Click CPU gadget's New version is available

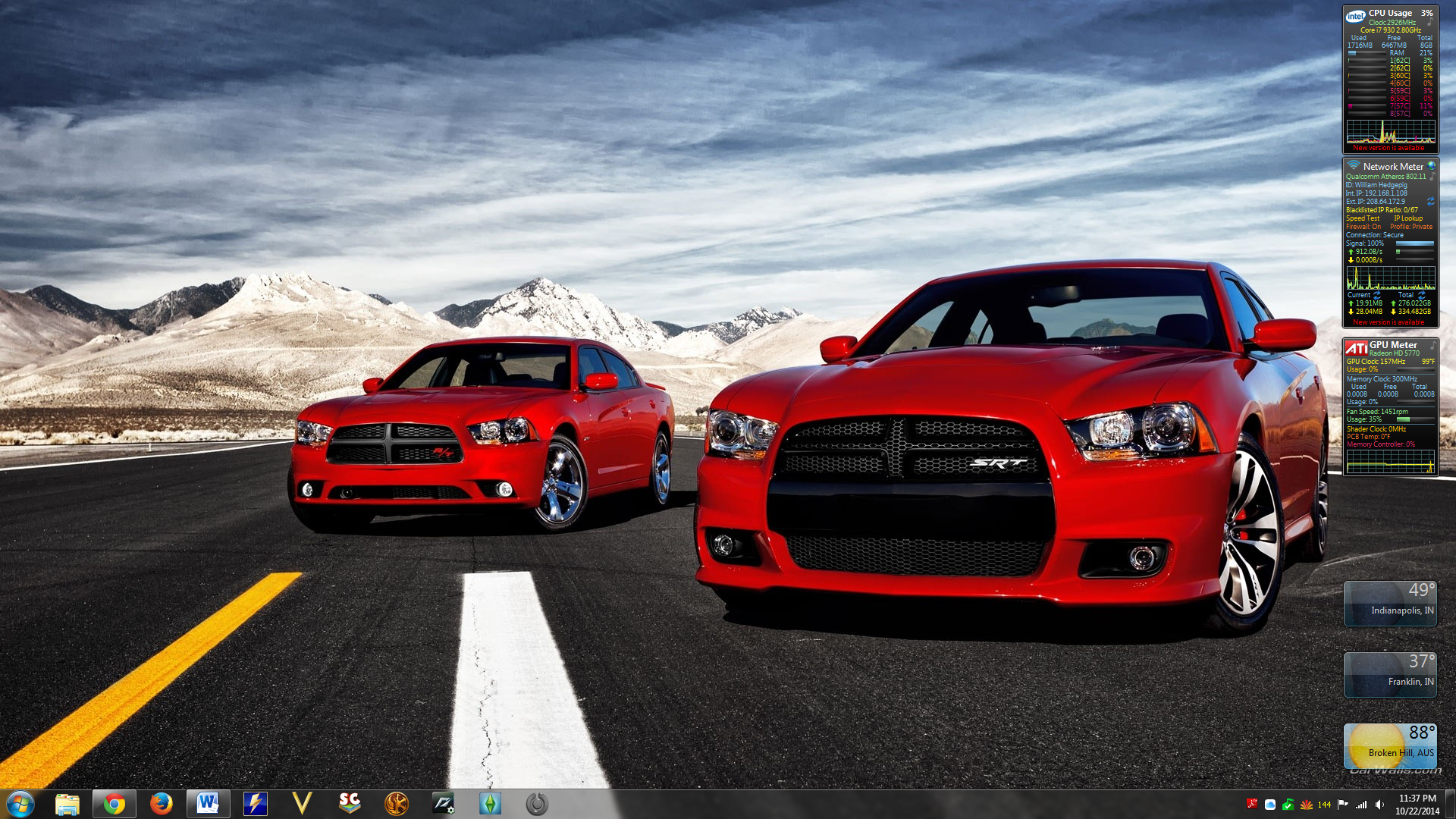click(x=1389, y=148)
